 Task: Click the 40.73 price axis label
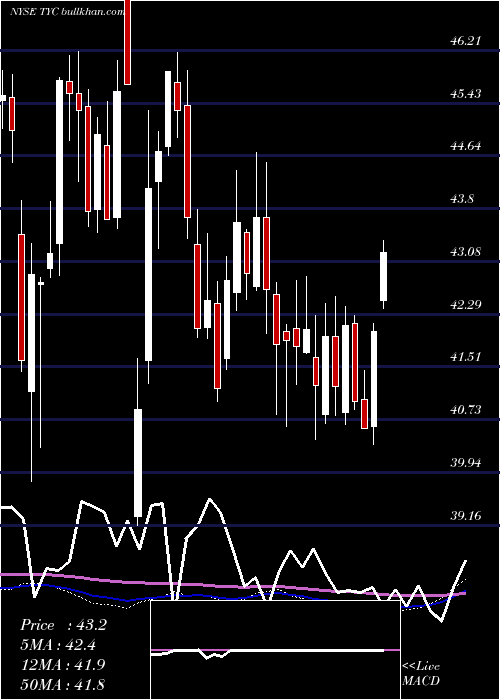[x=466, y=409]
